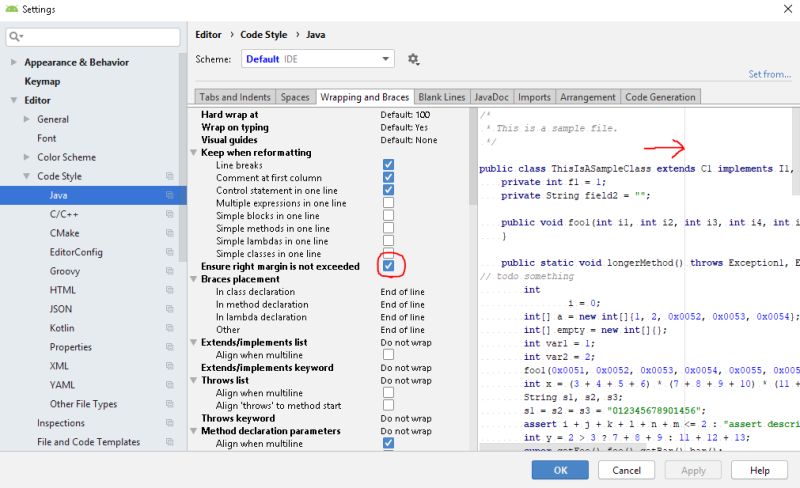Screen dimensions: 800x488
Task: Click the copy icon next to HTML
Action: (x=169, y=289)
